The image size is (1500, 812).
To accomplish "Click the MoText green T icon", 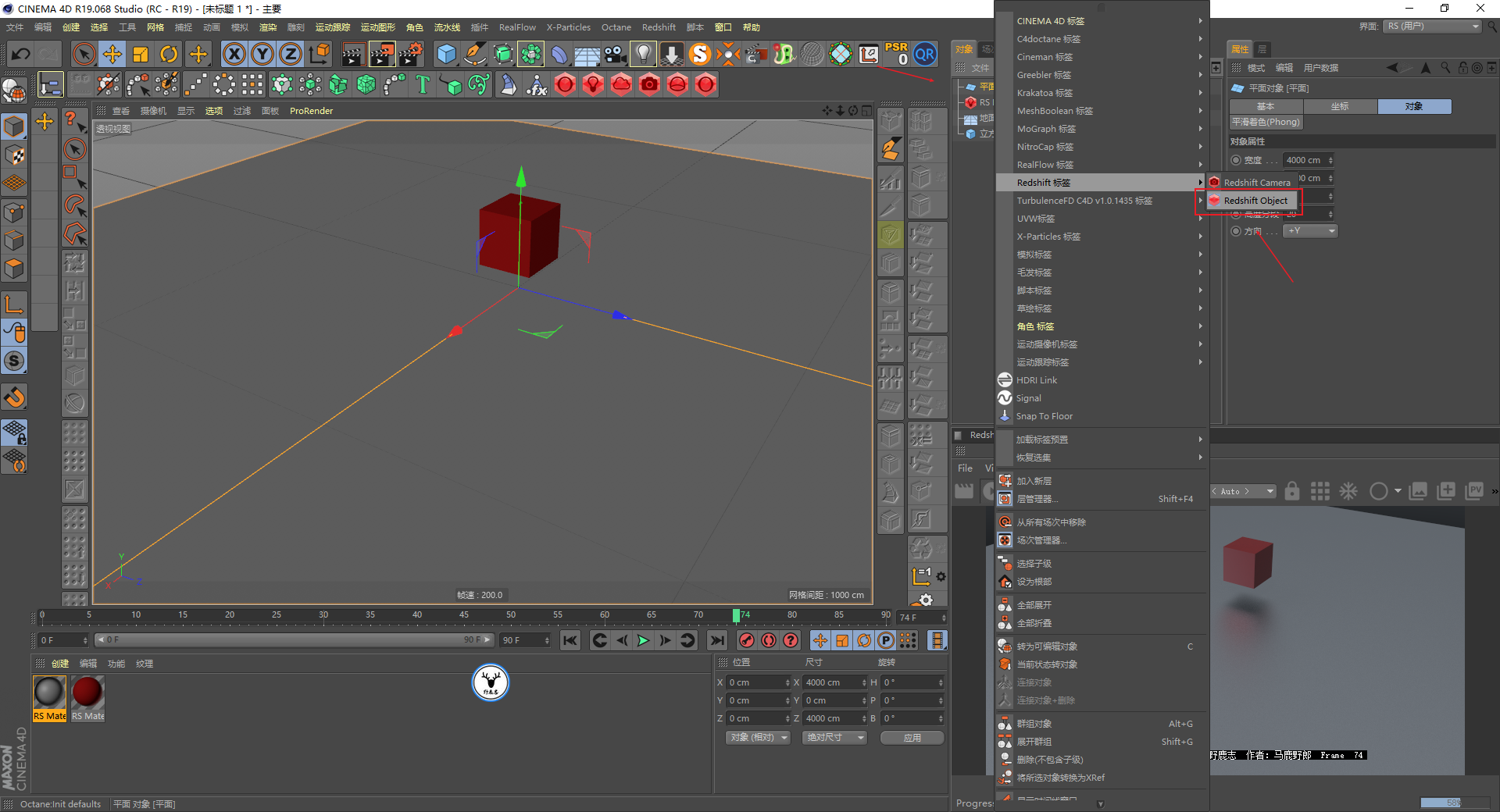I will 423,84.
